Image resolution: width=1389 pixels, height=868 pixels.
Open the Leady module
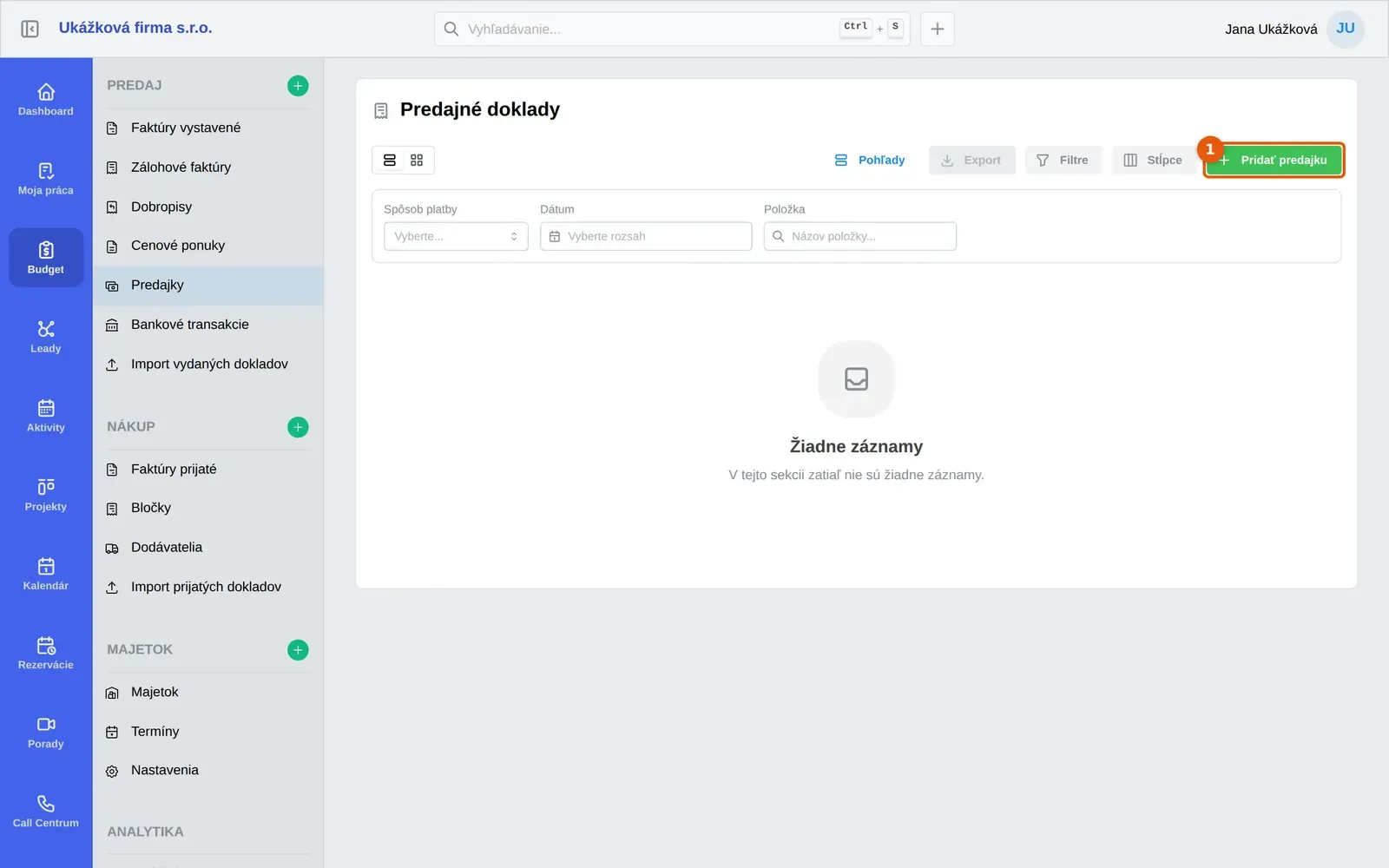(46, 337)
